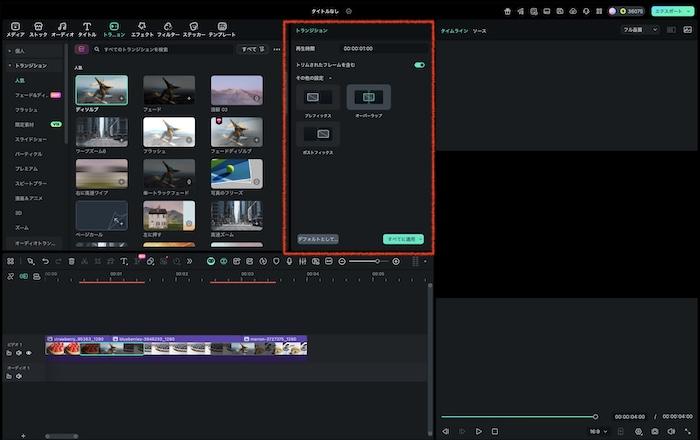Select the ディゾルブ transition thumbnail
The height and width of the screenshot is (440, 700).
pos(101,90)
